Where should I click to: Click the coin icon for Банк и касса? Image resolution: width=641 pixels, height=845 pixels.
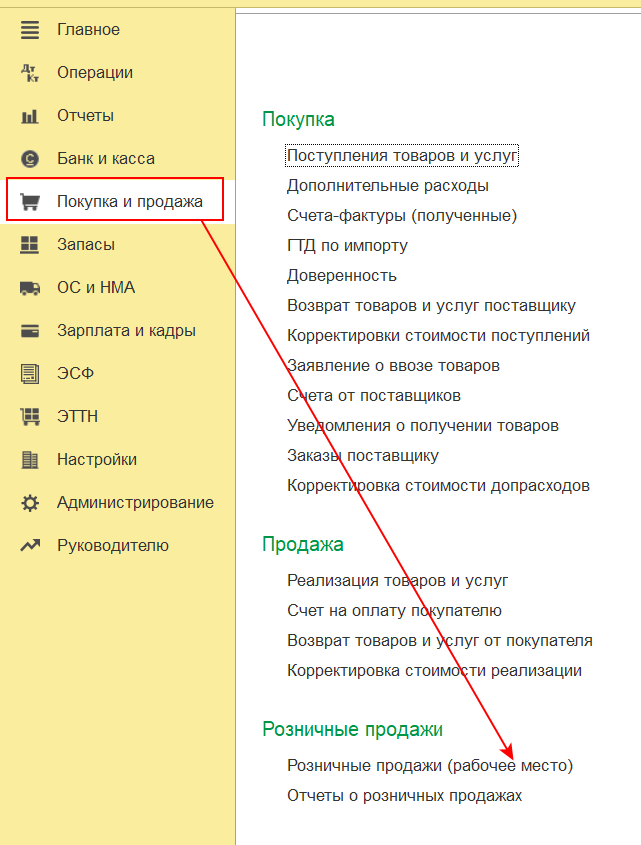pyautogui.click(x=30, y=159)
